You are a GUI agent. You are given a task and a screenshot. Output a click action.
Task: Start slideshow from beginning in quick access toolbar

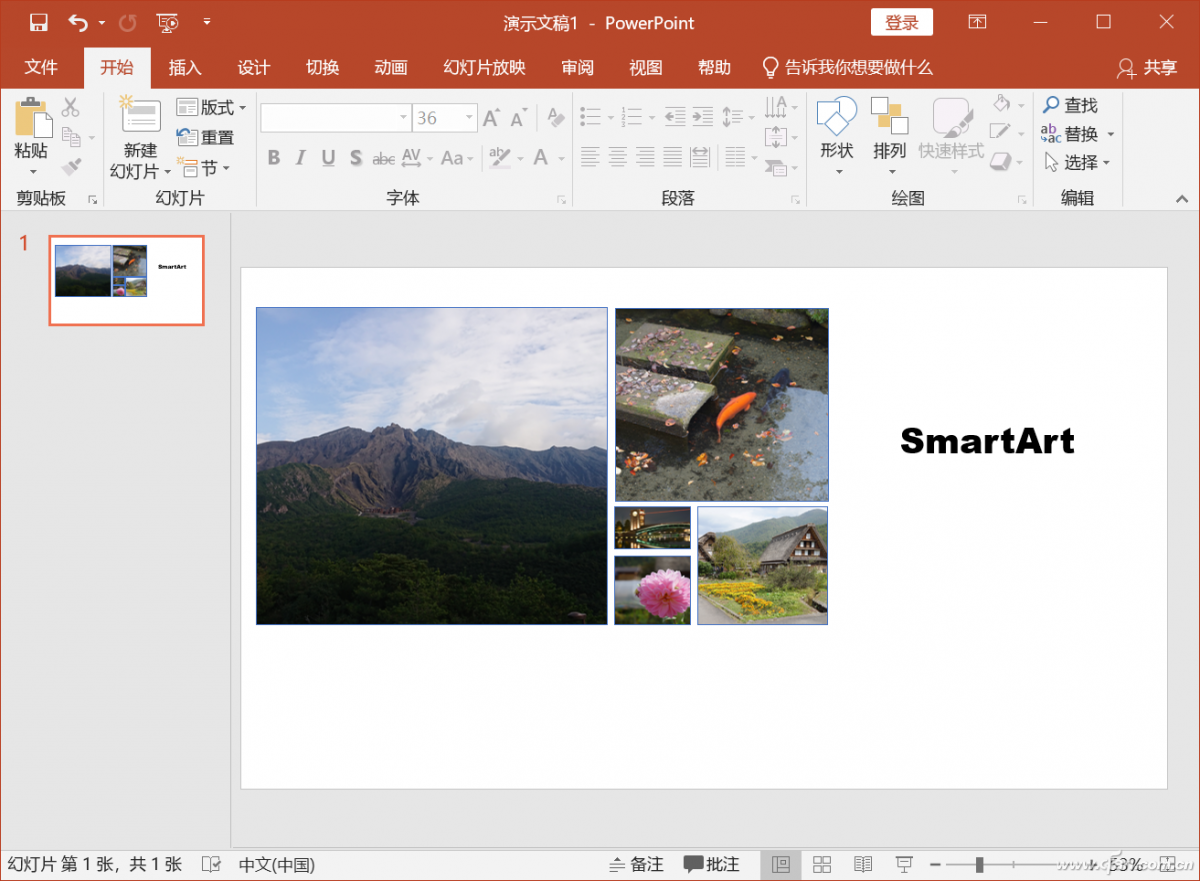tap(168, 22)
